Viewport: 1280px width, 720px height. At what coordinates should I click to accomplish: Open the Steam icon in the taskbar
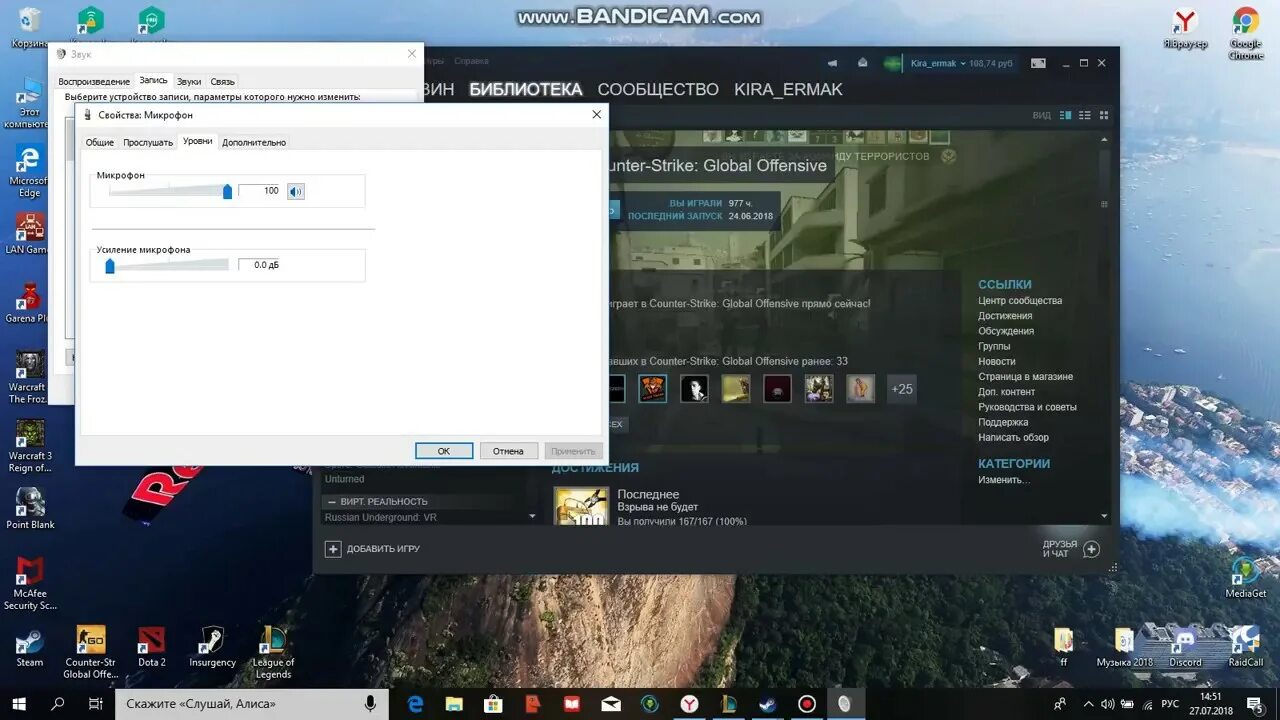click(x=768, y=704)
